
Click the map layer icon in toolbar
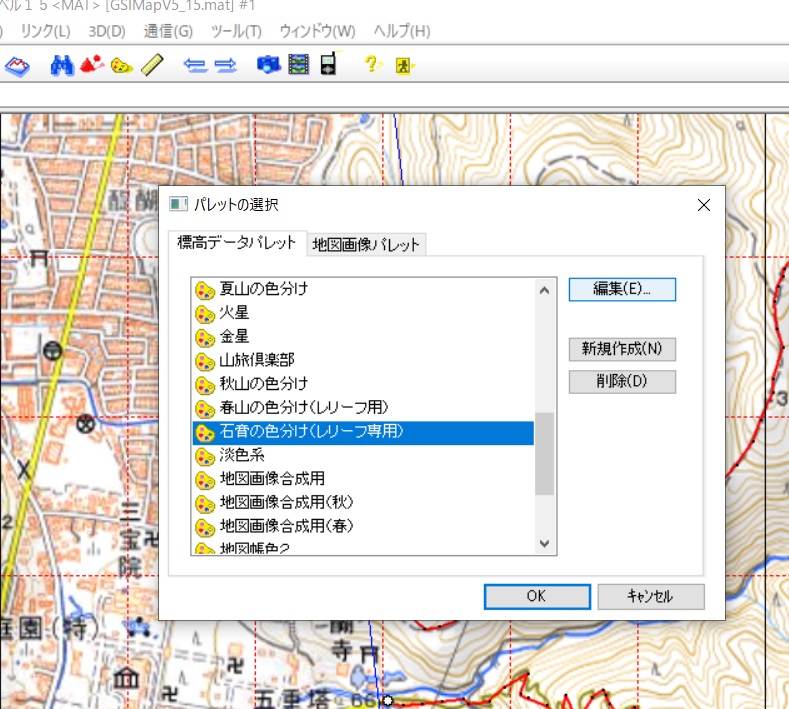pos(17,66)
